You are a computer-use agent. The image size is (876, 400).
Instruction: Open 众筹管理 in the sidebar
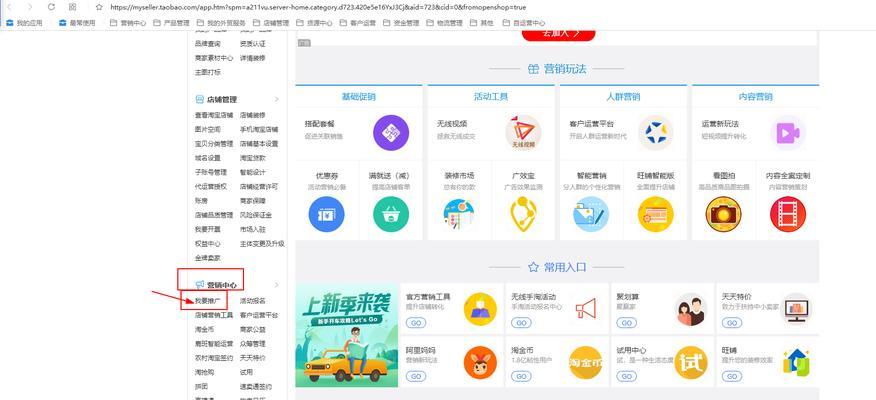click(253, 344)
